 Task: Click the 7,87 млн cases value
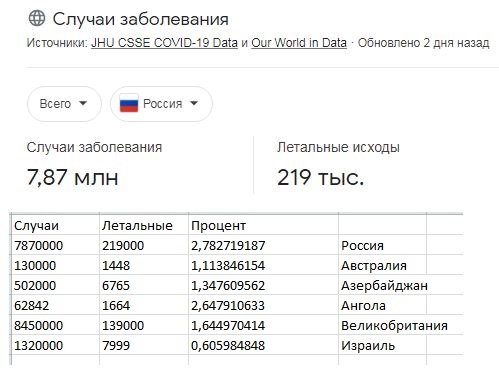coord(72,177)
